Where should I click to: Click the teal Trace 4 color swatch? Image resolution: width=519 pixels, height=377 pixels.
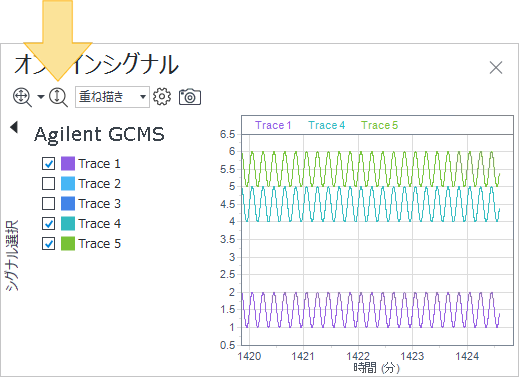68,224
